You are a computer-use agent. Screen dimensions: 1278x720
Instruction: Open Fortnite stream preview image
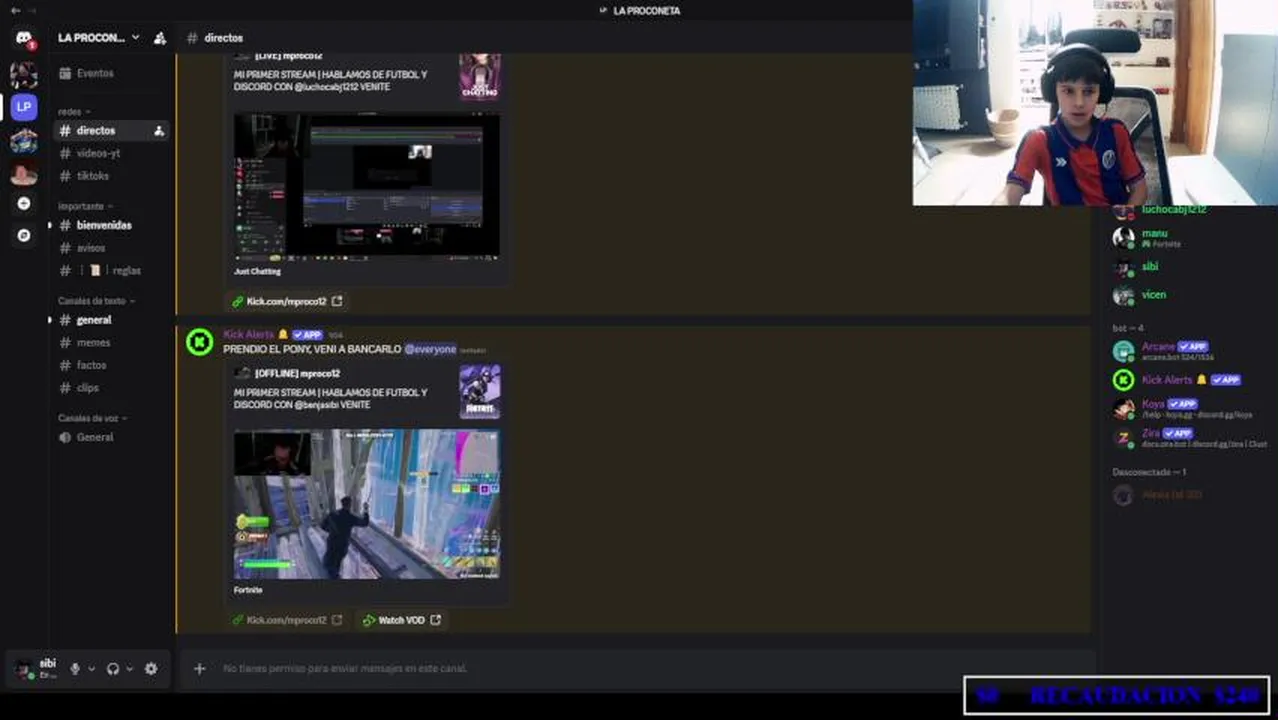pyautogui.click(x=367, y=504)
